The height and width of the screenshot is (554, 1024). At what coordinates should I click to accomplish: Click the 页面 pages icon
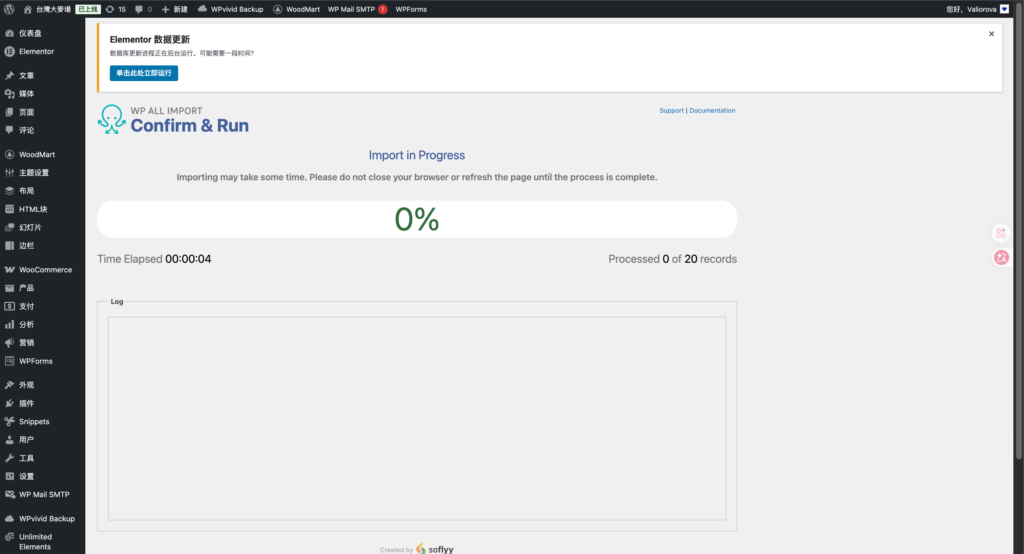[9, 112]
